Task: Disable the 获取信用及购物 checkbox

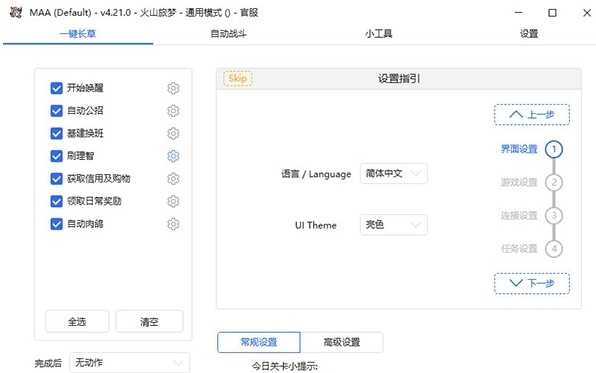Action: 57,179
